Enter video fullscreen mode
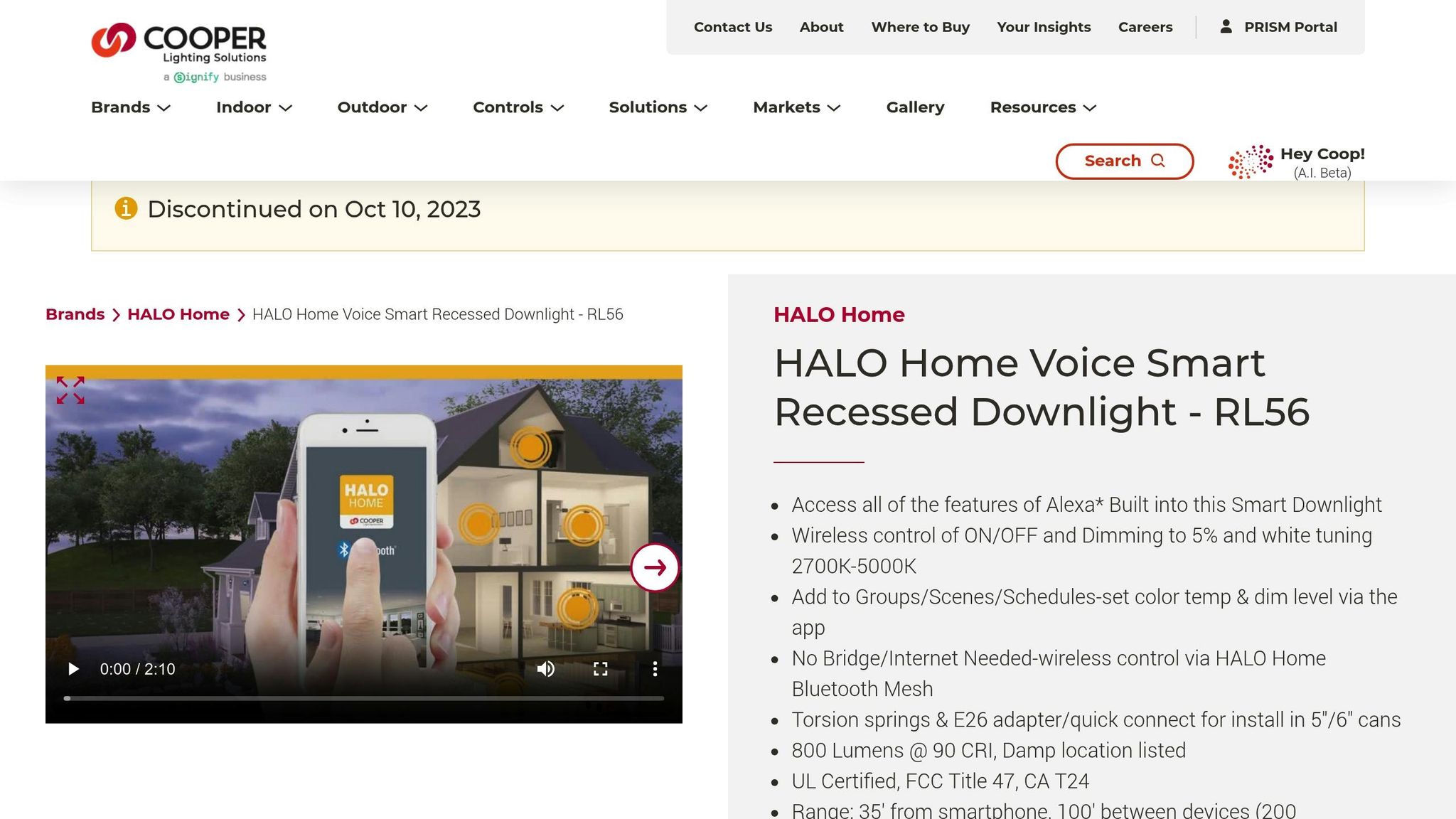The height and width of the screenshot is (819, 1456). coord(600,669)
